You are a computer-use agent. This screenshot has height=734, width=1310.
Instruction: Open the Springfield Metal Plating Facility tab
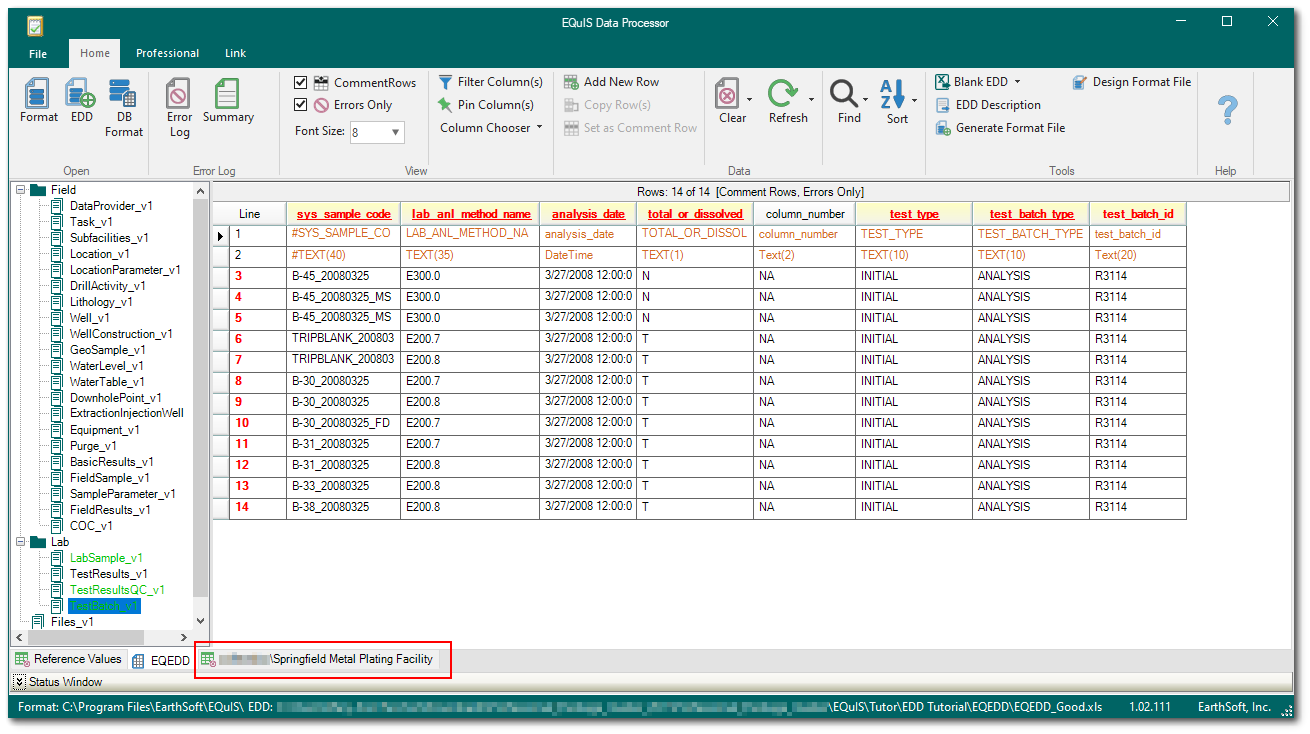(322, 659)
